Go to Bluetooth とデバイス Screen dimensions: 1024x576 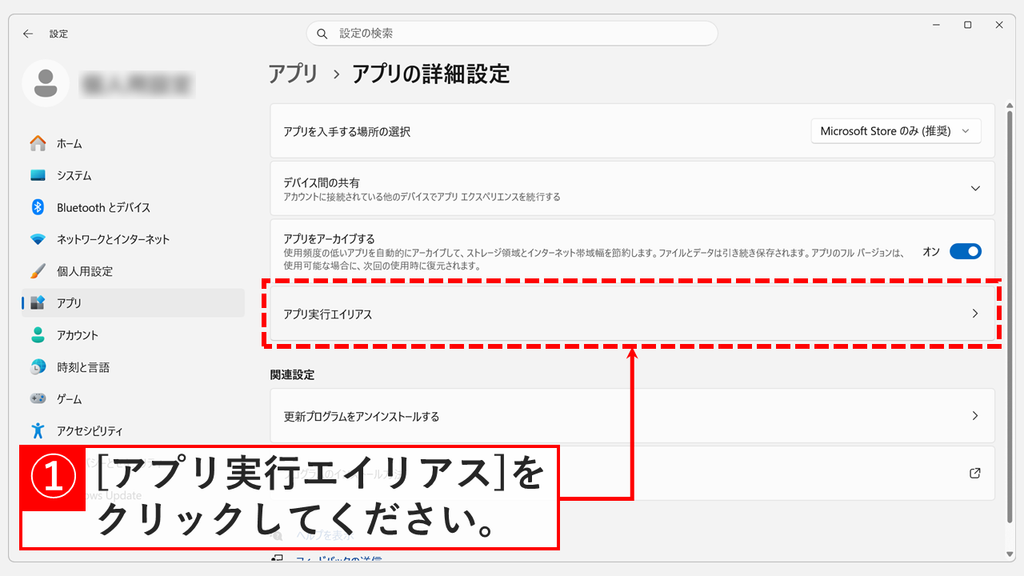click(x=133, y=207)
